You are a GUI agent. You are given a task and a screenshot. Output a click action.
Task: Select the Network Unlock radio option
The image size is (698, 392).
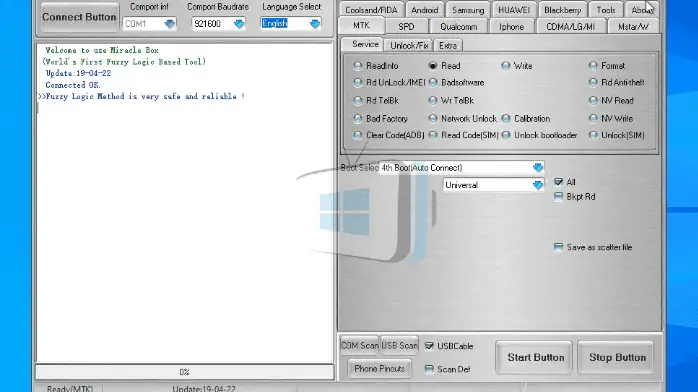coord(433,119)
